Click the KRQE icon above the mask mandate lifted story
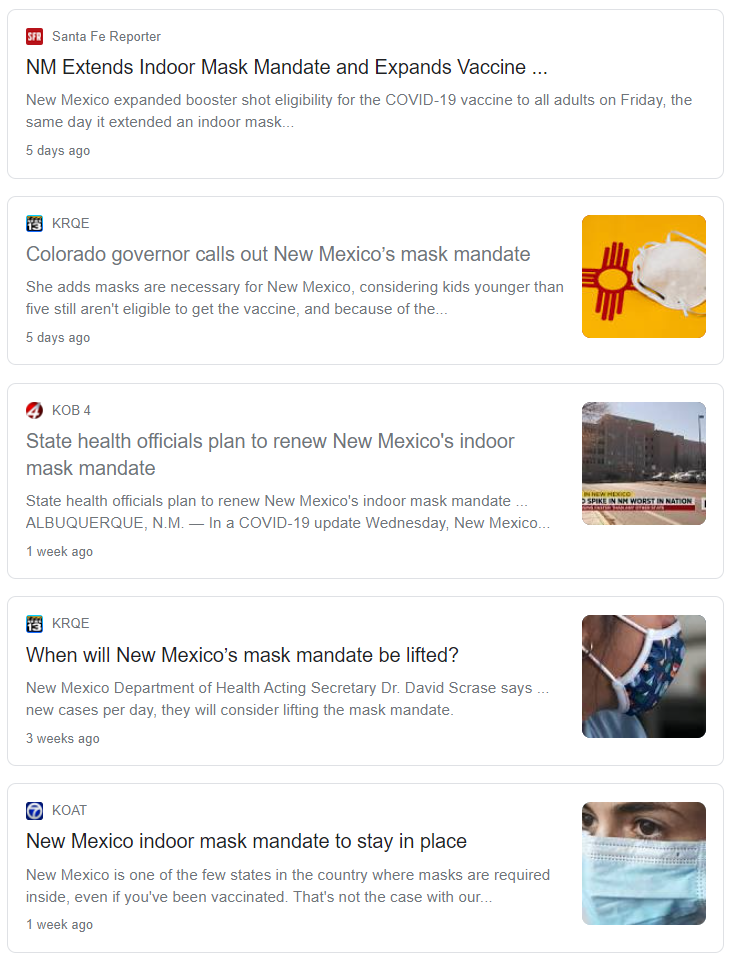 pyautogui.click(x=35, y=624)
